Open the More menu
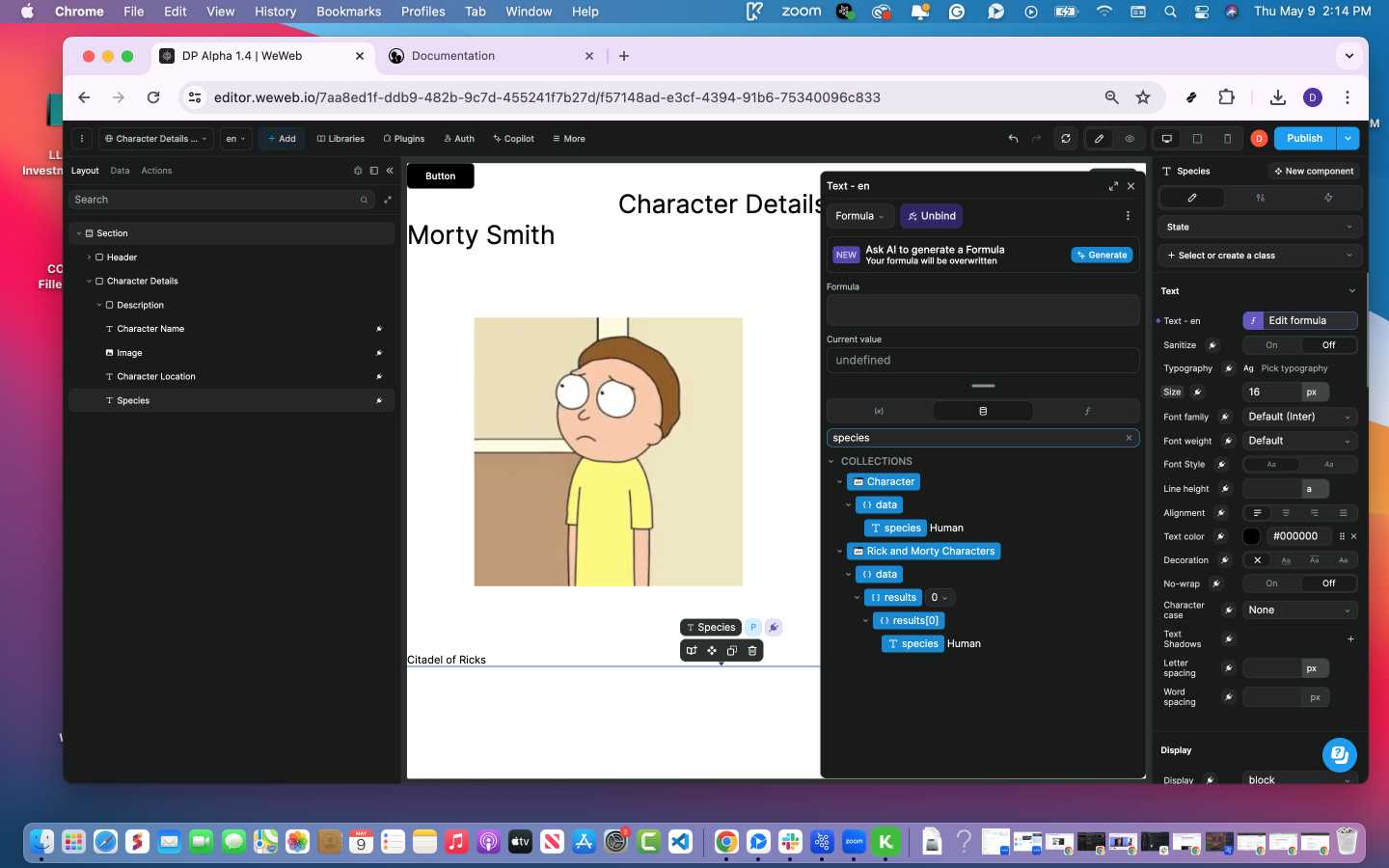The image size is (1389, 868). click(569, 139)
